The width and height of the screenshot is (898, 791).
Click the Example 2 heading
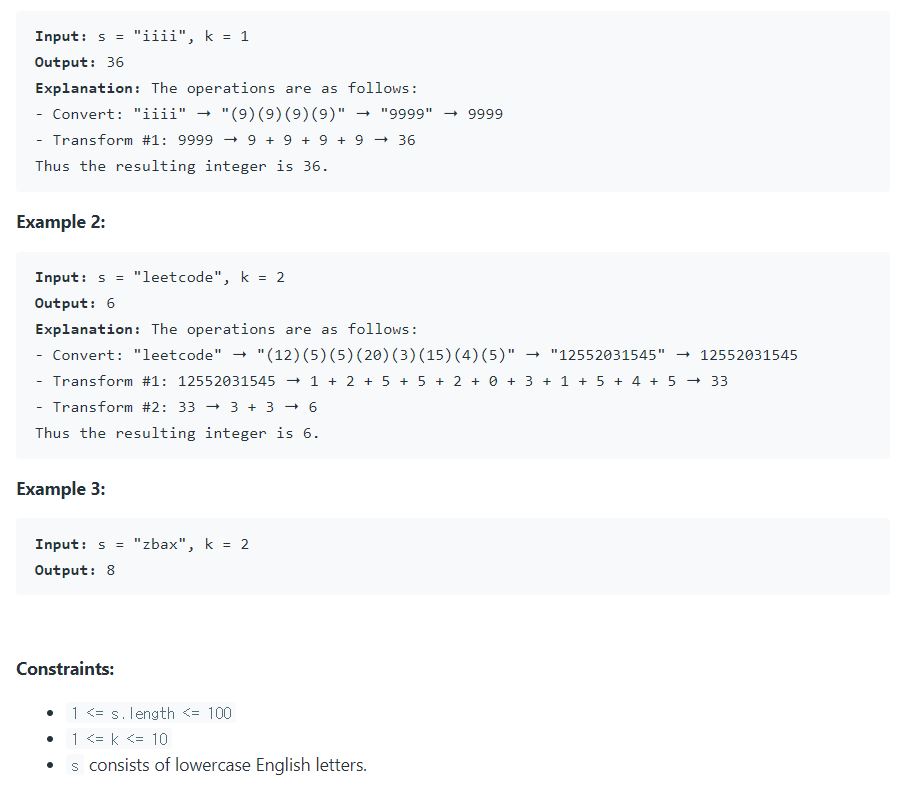point(61,222)
